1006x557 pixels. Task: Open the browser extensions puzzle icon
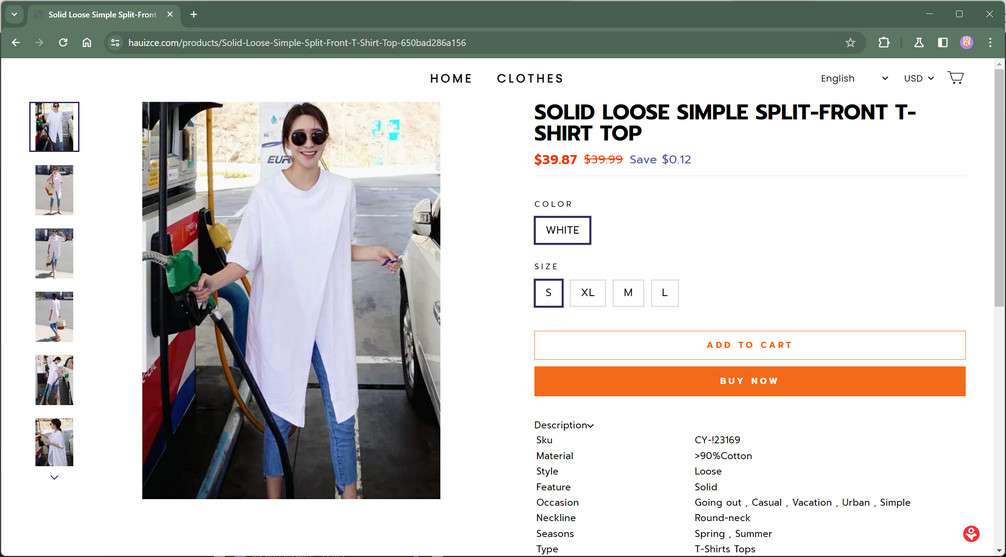coord(884,43)
